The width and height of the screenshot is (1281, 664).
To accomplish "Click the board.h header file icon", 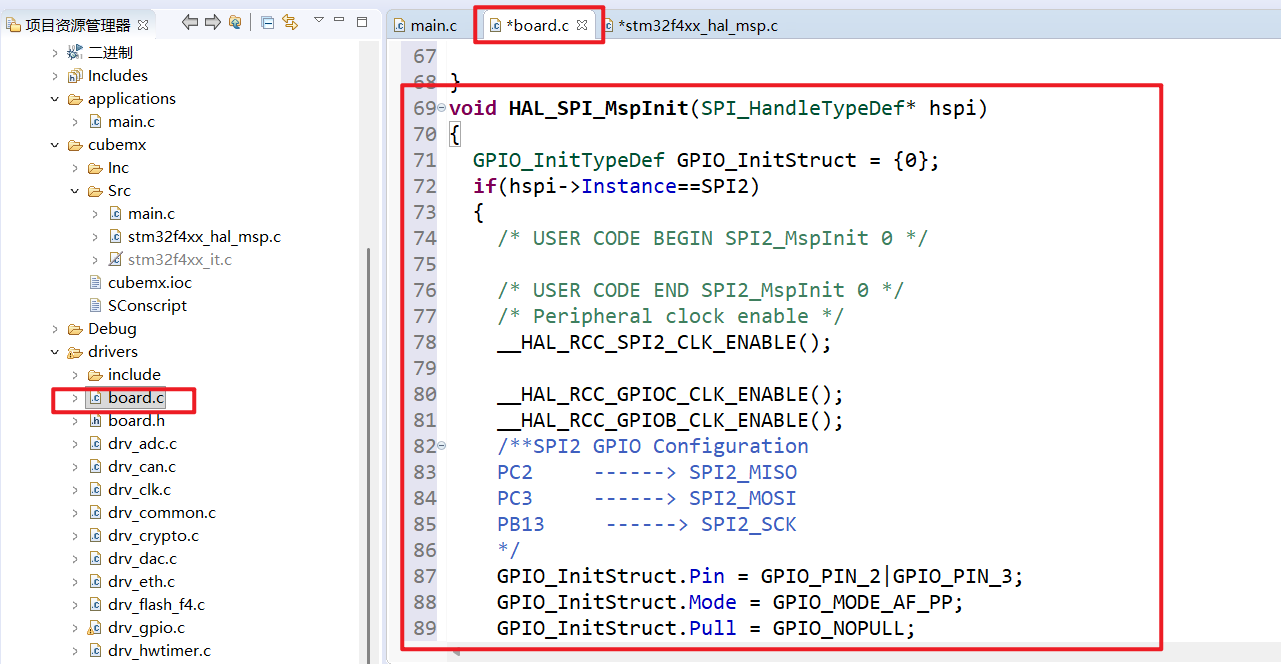I will point(95,421).
